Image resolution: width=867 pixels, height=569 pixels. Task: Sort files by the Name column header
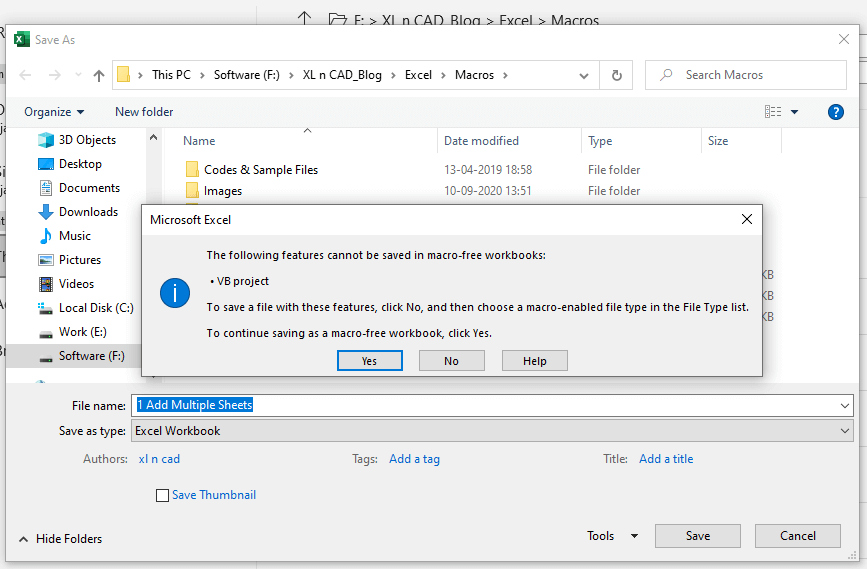point(199,140)
